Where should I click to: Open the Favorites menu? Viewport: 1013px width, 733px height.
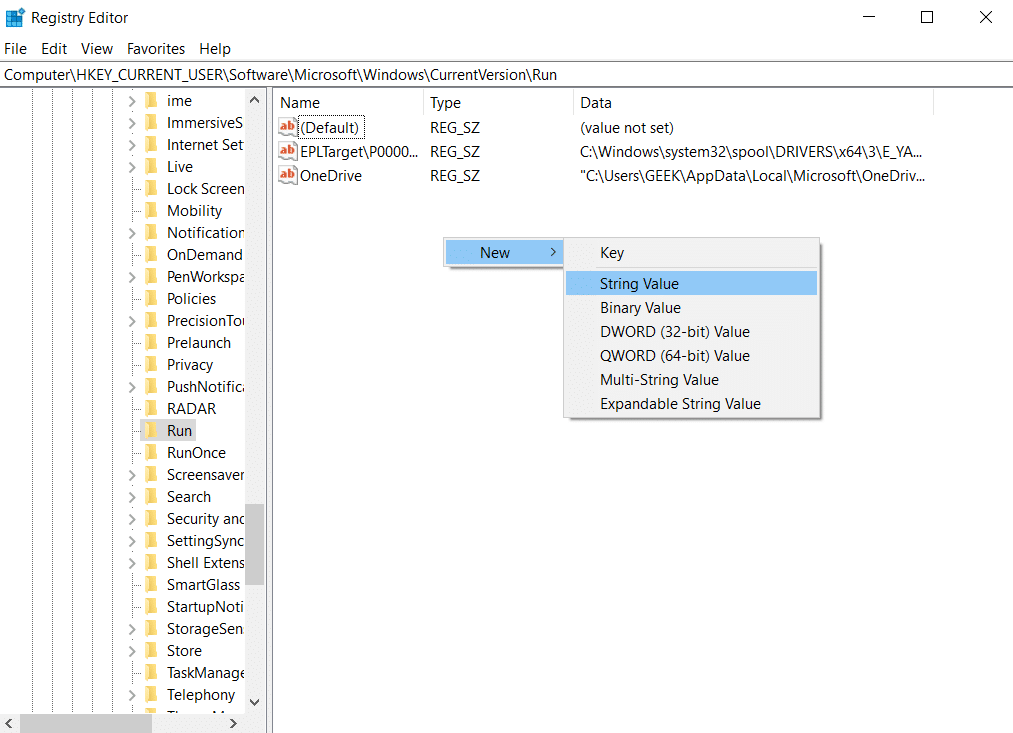[x=156, y=48]
